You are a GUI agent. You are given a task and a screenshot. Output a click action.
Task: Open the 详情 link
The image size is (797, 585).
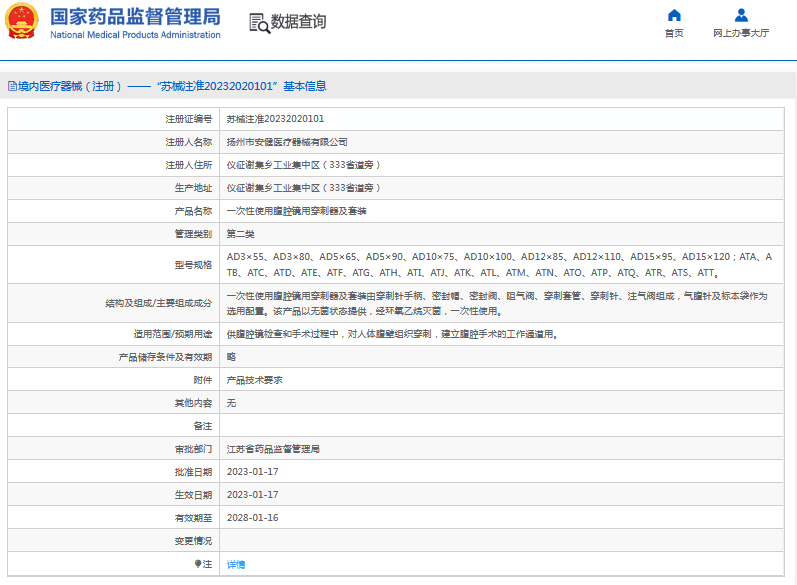pos(236,564)
